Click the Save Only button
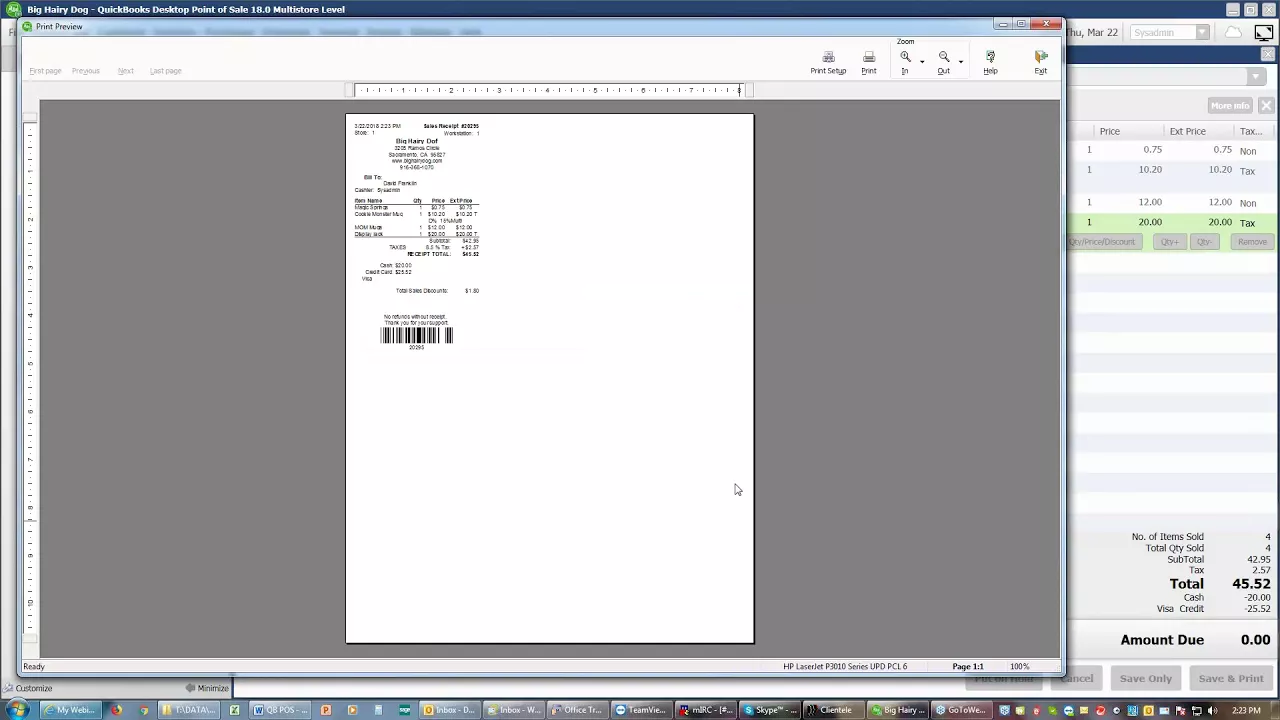This screenshot has width=1280, height=720. tap(1145, 678)
